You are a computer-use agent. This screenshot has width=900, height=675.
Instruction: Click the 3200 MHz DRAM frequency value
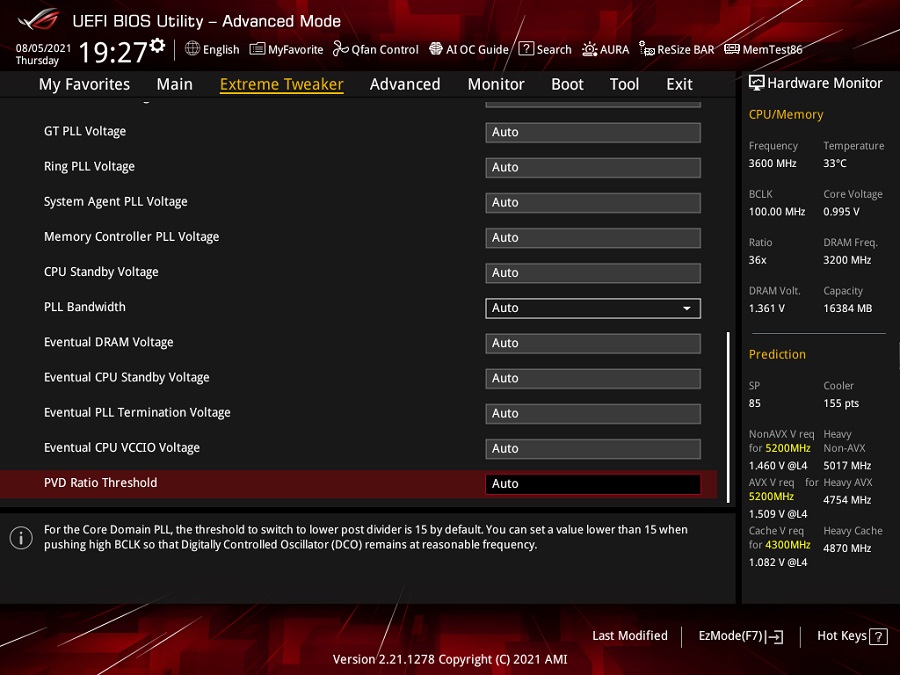pos(847,261)
